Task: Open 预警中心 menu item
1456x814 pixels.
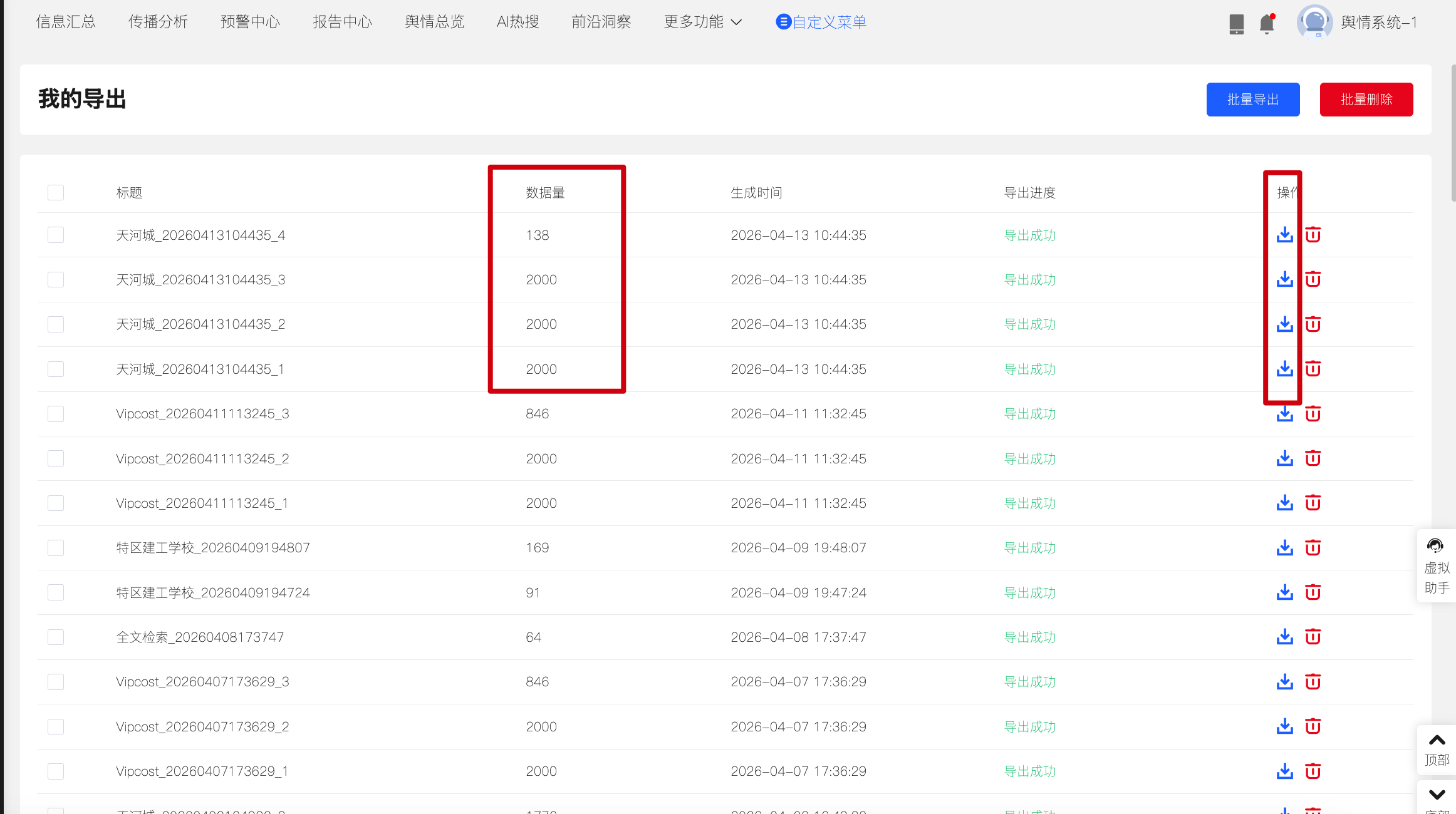Action: (x=250, y=22)
